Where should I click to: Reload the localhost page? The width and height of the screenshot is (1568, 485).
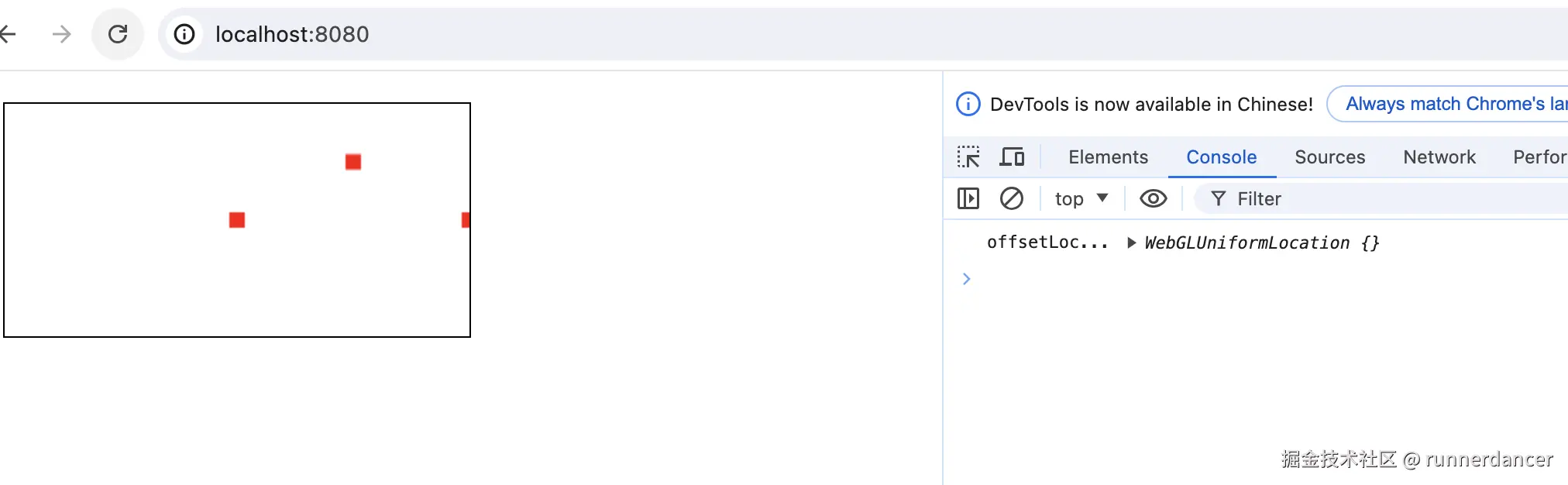click(x=118, y=34)
